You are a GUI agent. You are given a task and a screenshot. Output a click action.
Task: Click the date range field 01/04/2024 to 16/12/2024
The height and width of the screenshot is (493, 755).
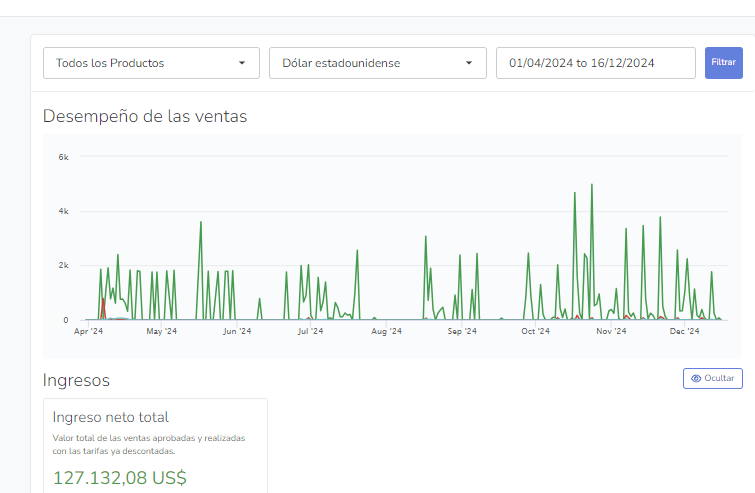595,63
